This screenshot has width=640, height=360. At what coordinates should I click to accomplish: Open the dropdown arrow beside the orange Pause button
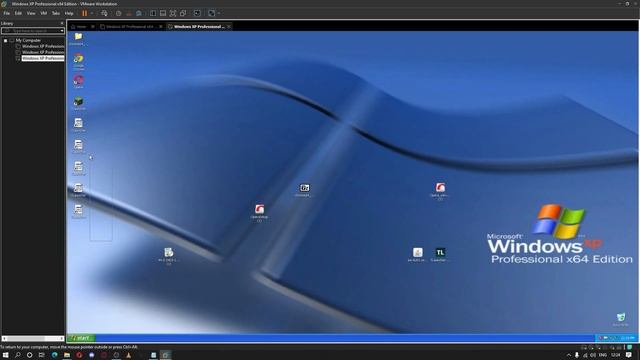point(92,13)
